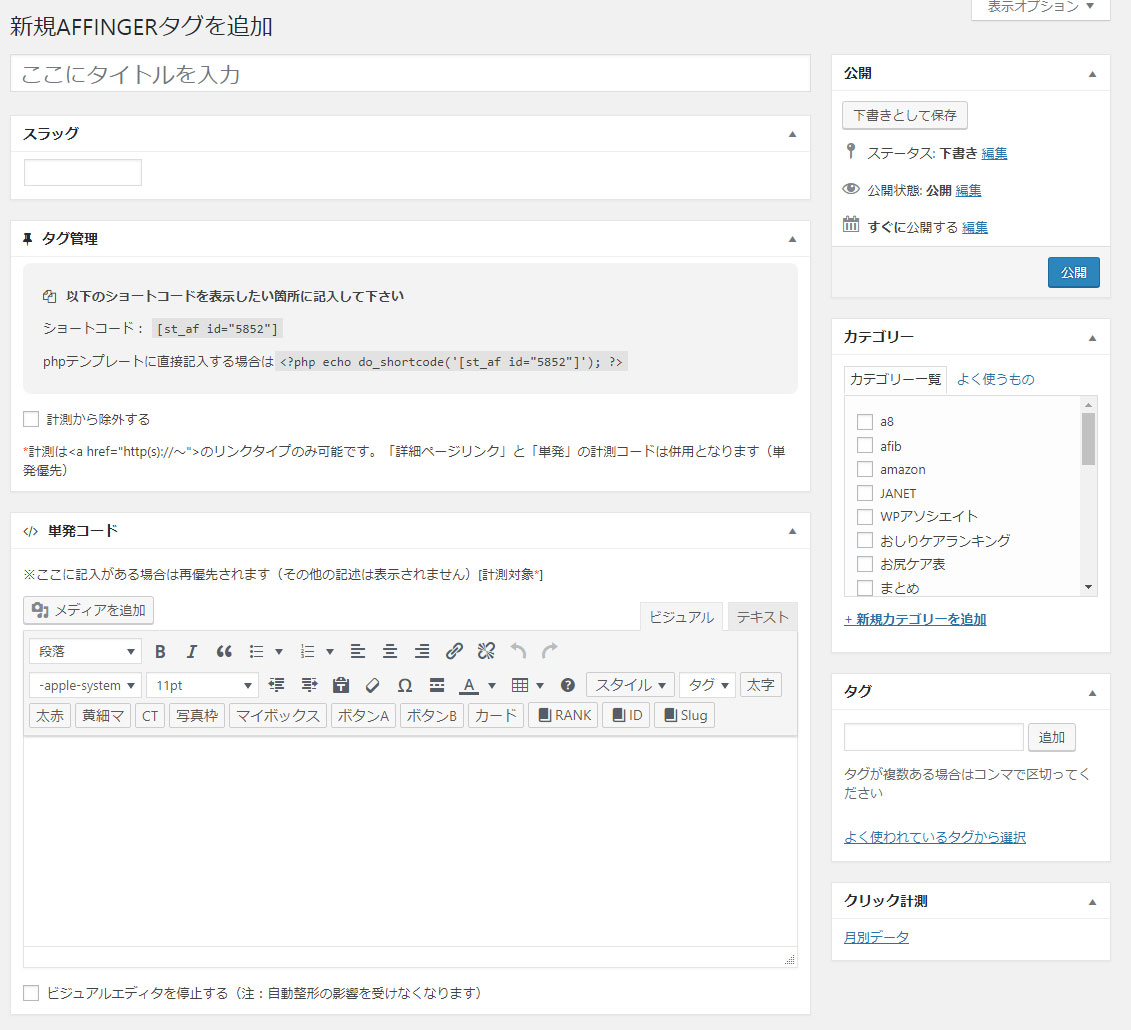The height and width of the screenshot is (1030, 1131).
Task: Open 月別データ link
Action: point(876,937)
